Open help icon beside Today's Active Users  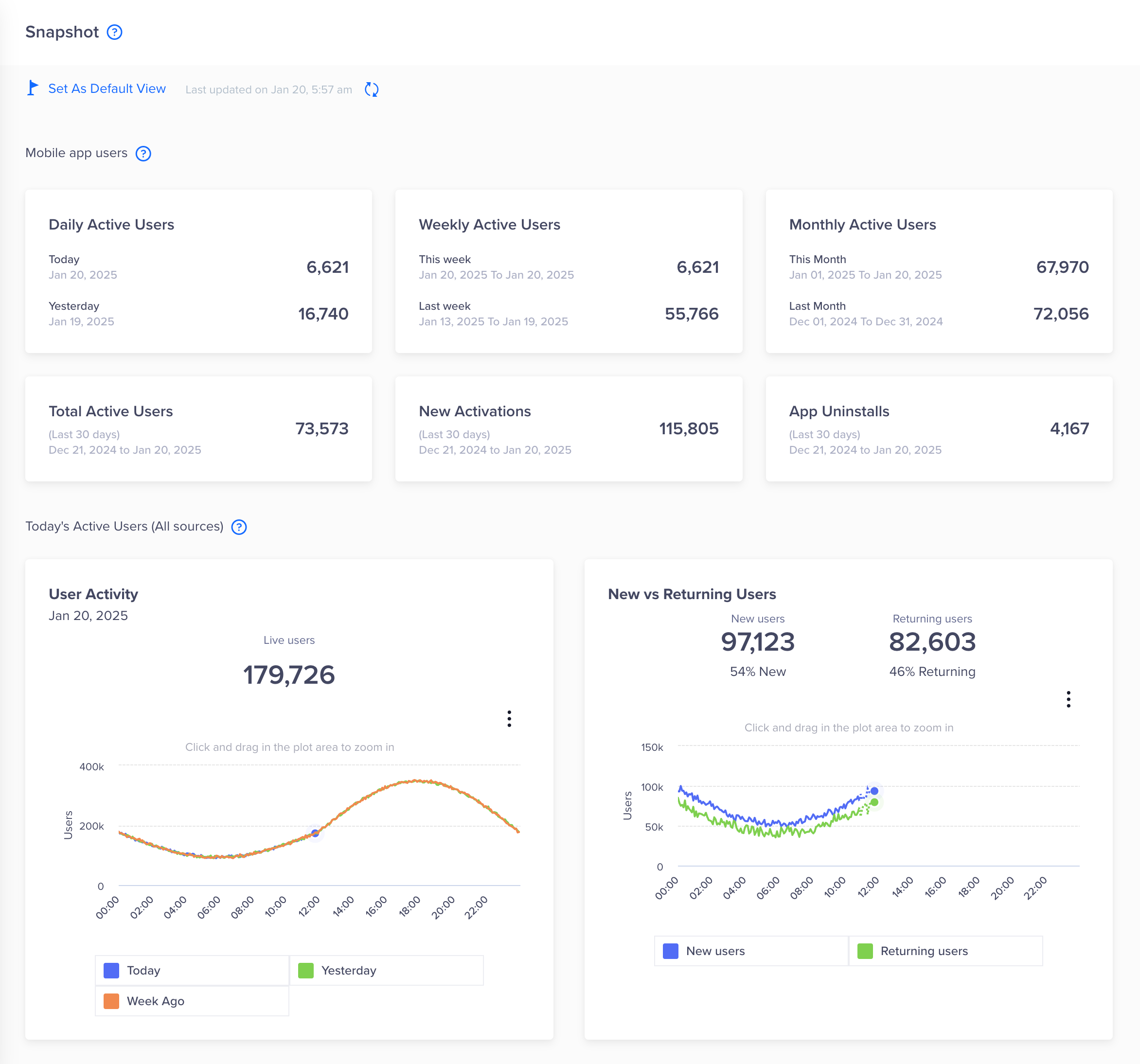(x=239, y=527)
